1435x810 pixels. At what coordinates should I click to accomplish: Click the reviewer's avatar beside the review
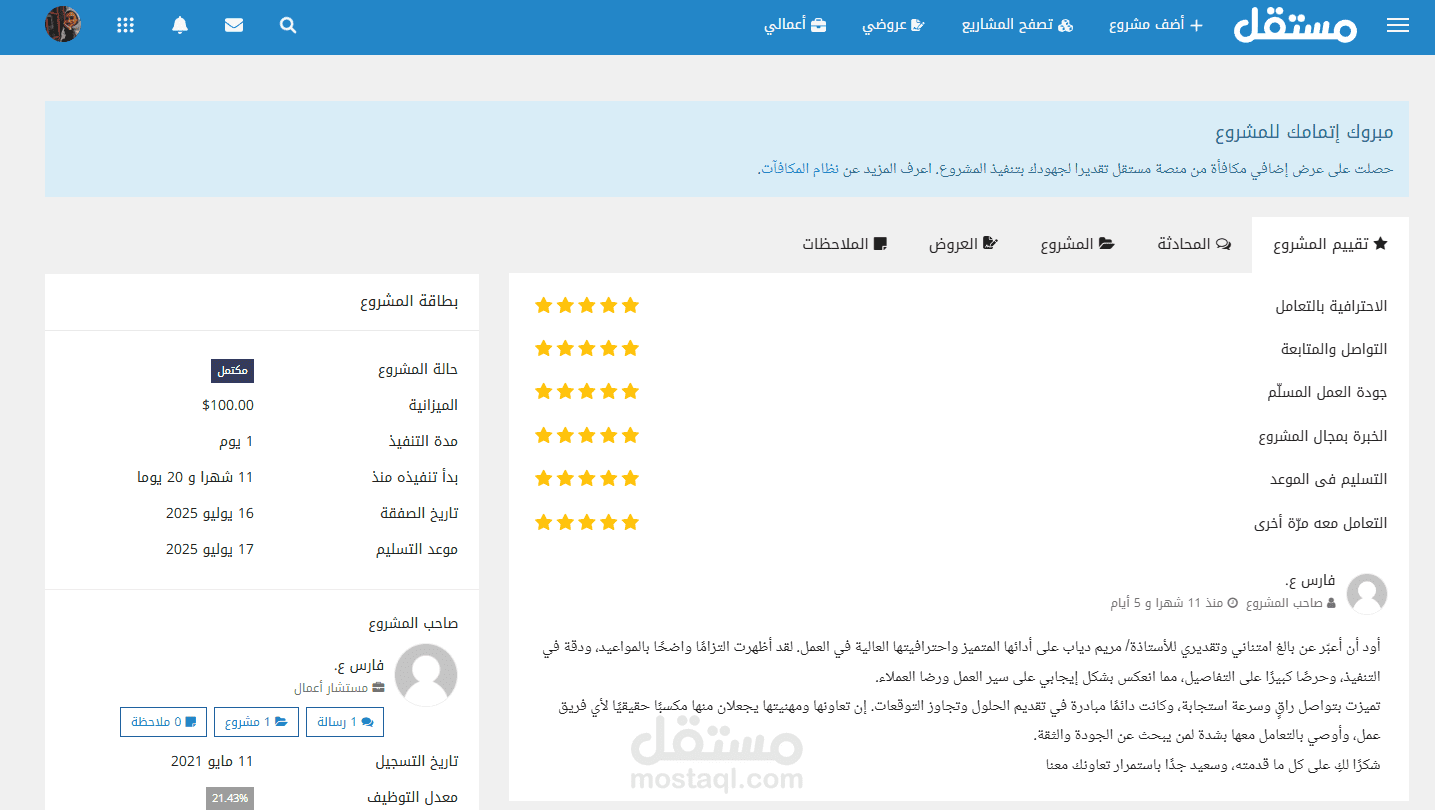click(1367, 594)
